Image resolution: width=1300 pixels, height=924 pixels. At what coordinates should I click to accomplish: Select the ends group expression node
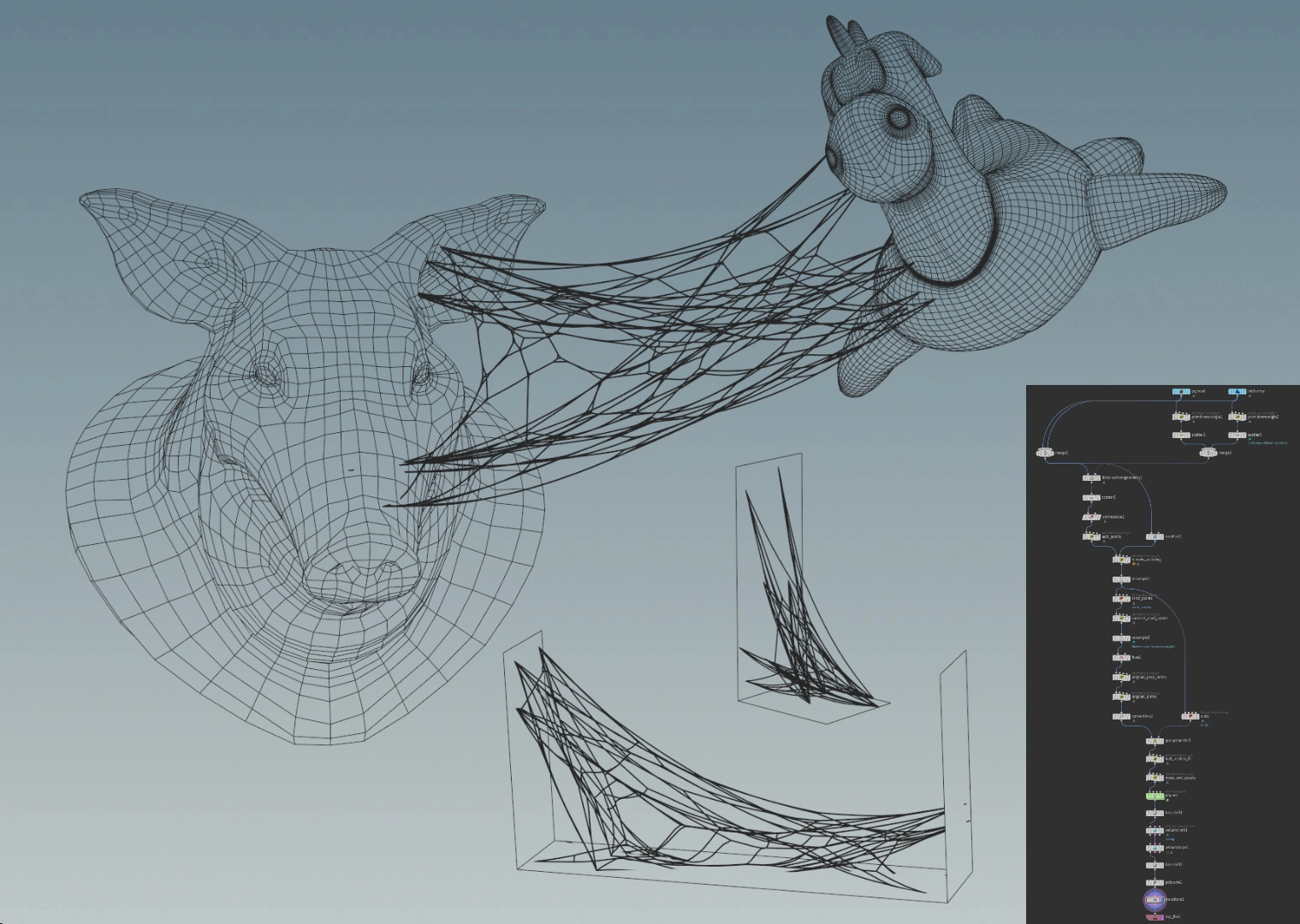point(1190,716)
